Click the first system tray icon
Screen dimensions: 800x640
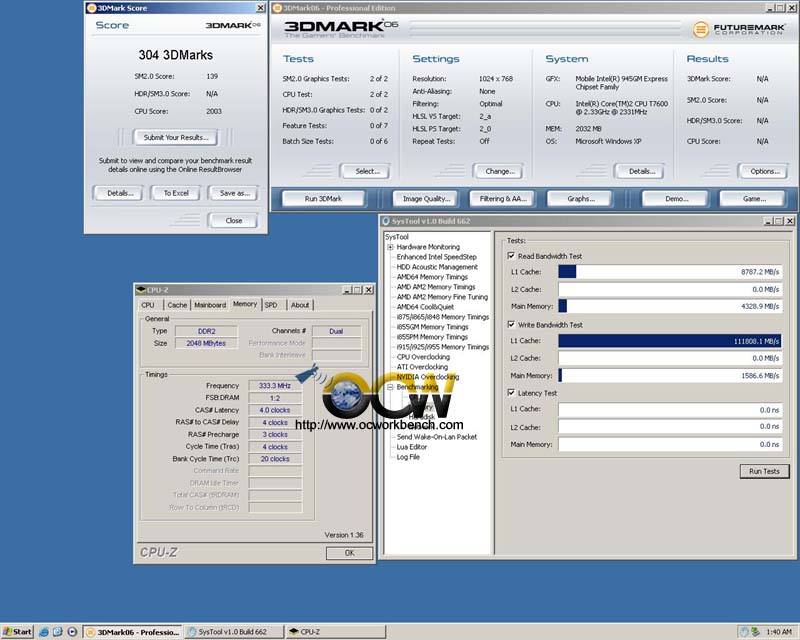click(744, 632)
